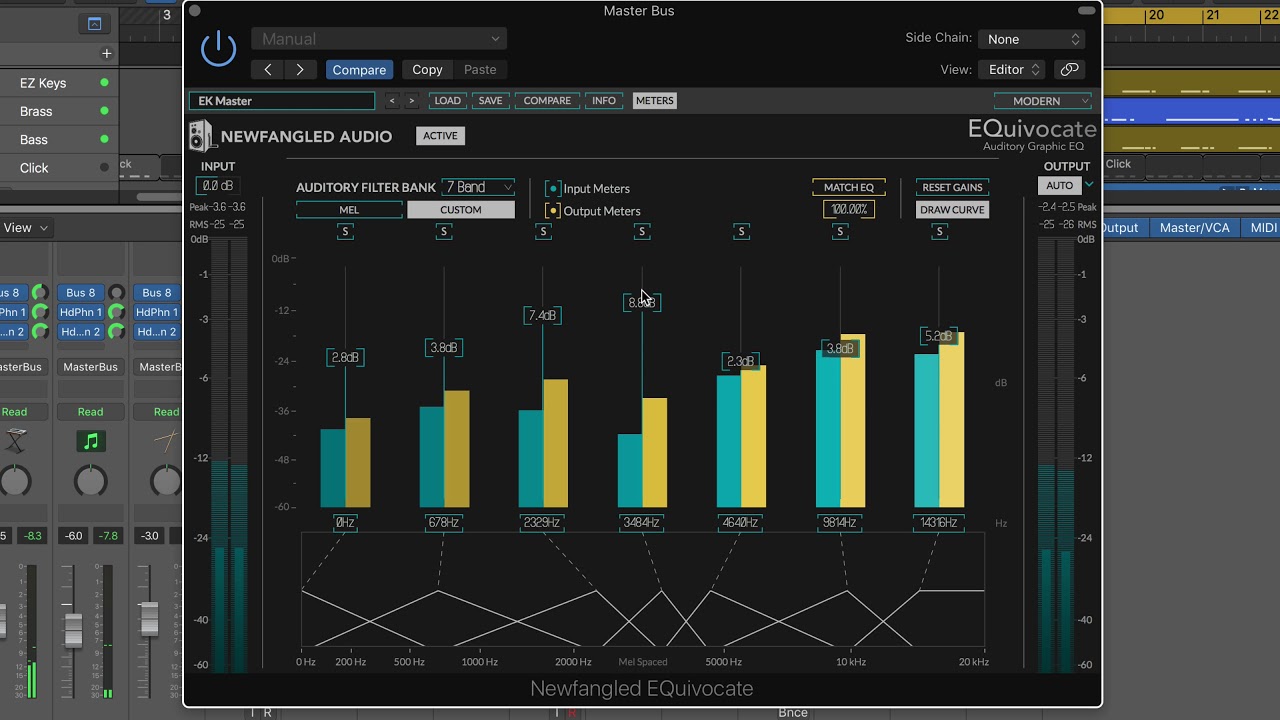1280x720 pixels.
Task: Select next EQuivocate preset small arrow
Action: [x=411, y=100]
